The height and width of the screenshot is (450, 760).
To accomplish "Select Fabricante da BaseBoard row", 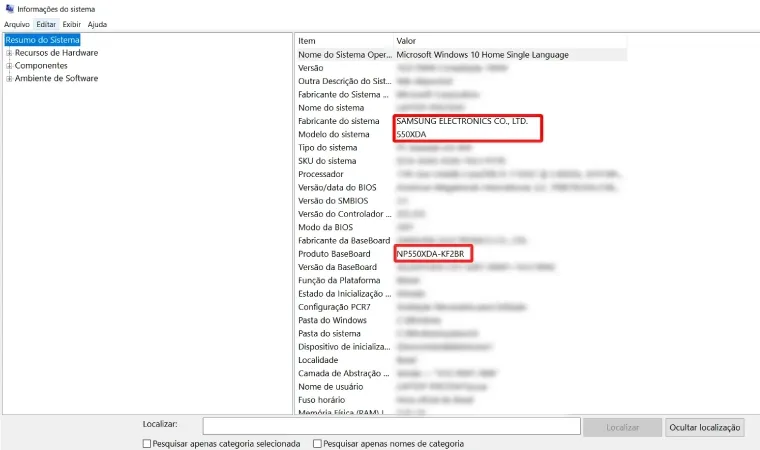I will click(x=461, y=241).
